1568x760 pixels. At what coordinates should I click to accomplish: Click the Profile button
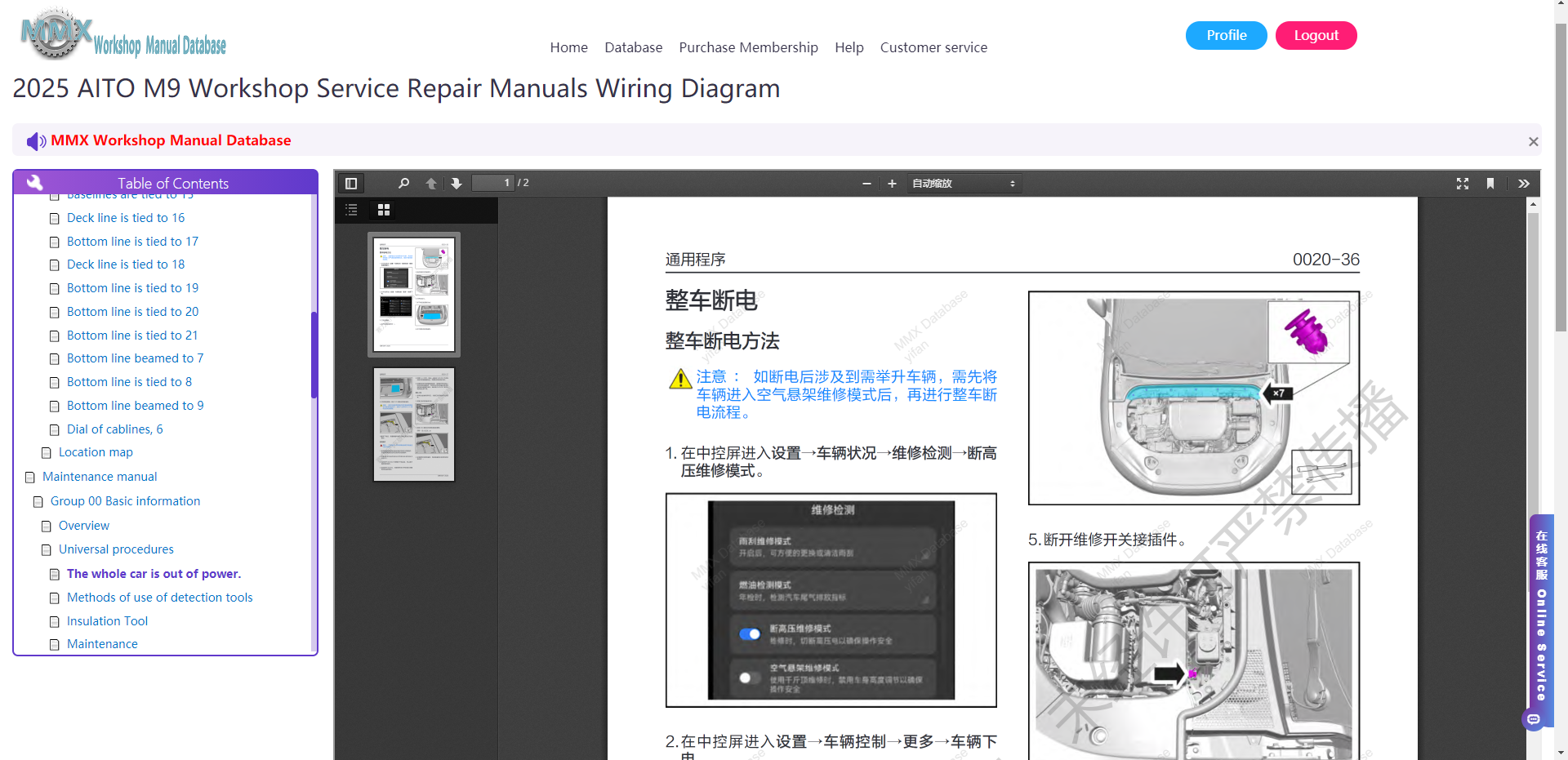[1227, 35]
